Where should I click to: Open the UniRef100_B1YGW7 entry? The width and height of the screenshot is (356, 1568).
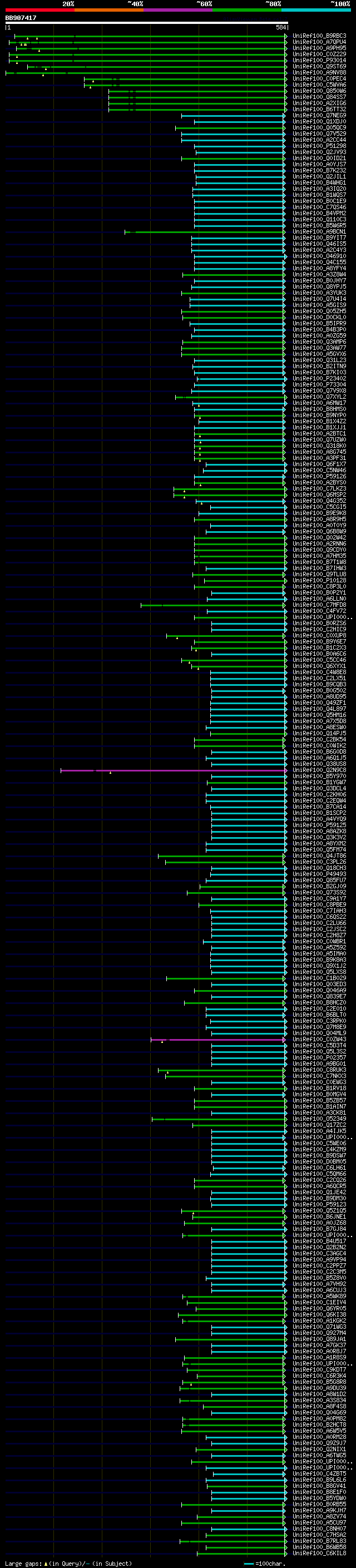coord(319,783)
